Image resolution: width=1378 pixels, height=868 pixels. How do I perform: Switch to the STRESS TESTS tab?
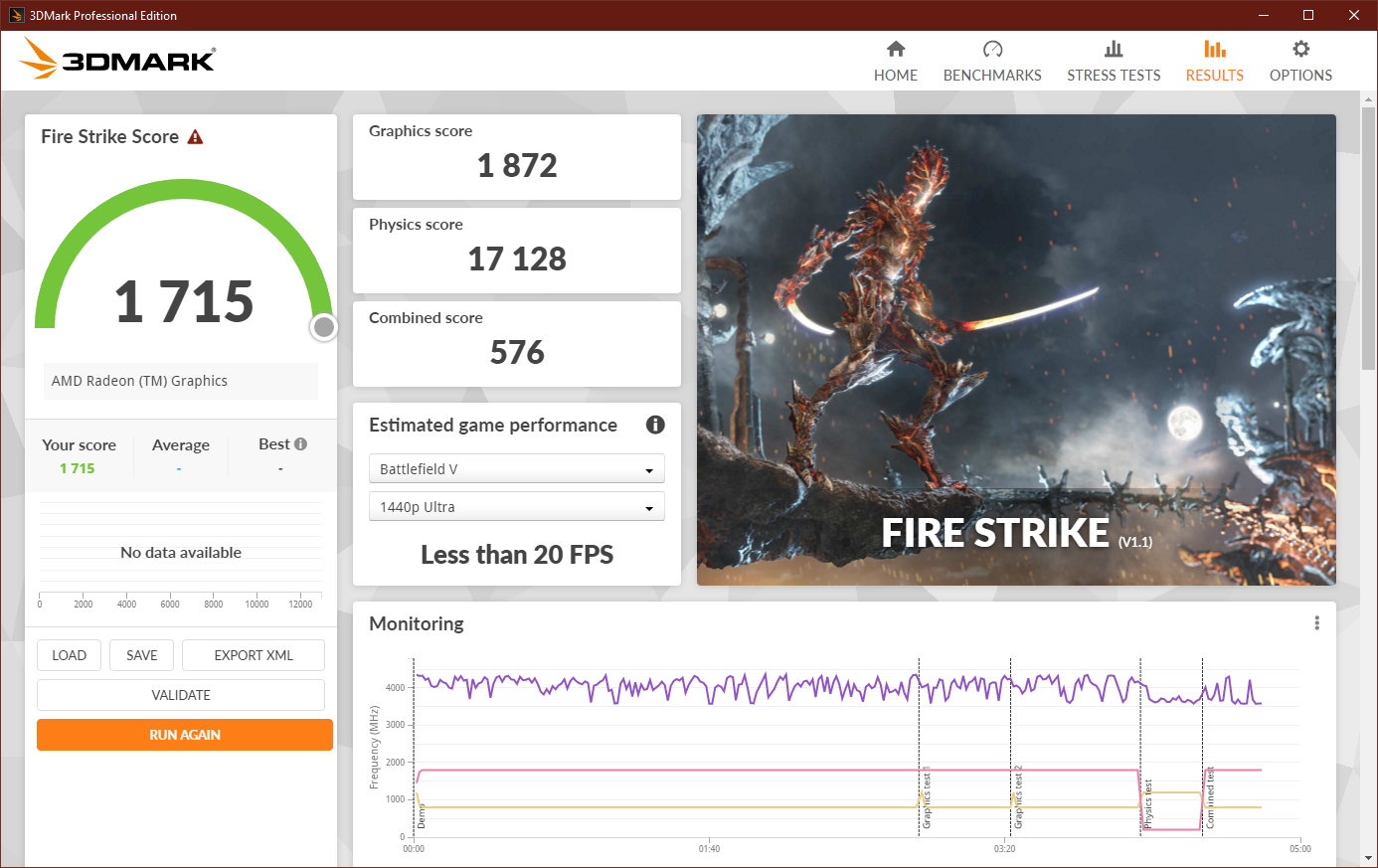(x=1114, y=62)
